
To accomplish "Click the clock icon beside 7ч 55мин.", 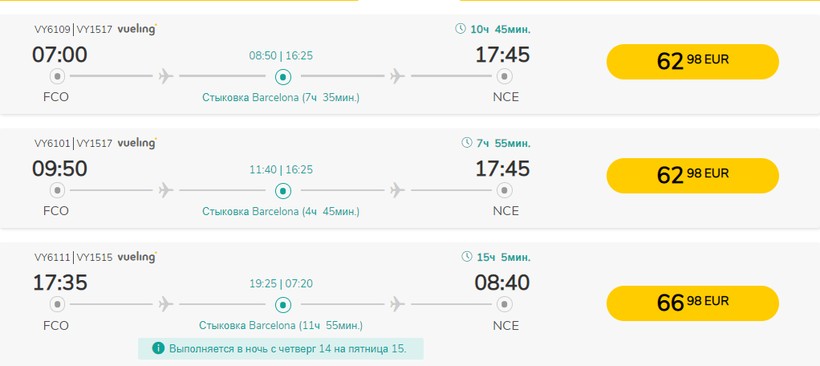I will click(x=466, y=143).
